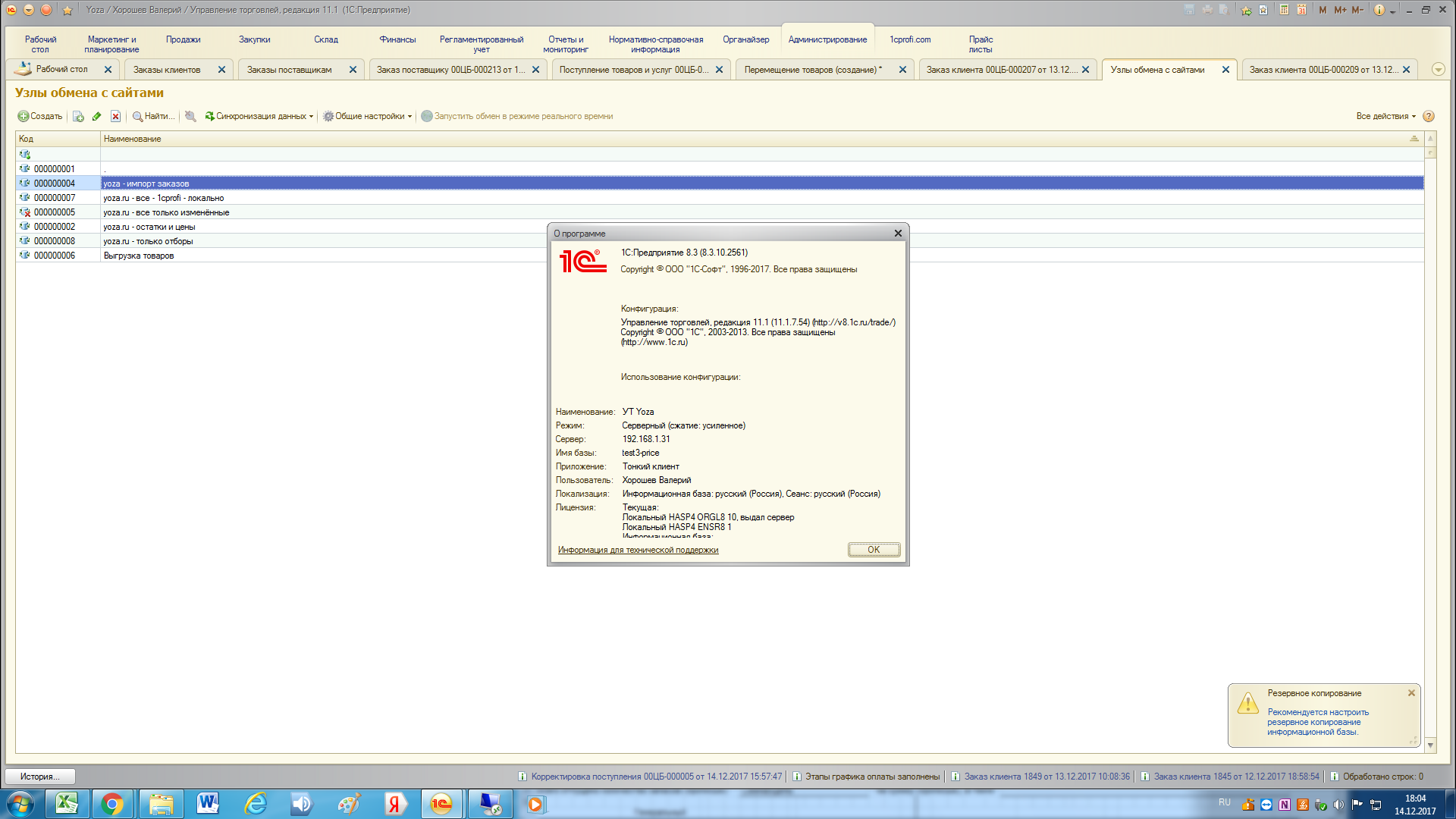The height and width of the screenshot is (819, 1456).
Task: Open the calendar icon in title bar
Action: click(1301, 10)
